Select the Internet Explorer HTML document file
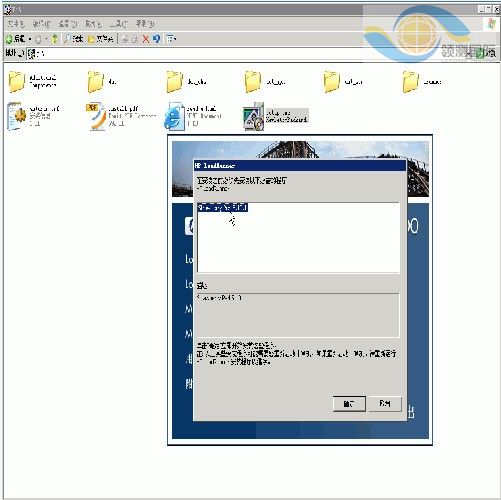Image resolution: width=501 pixels, height=500 pixels. tap(193, 116)
